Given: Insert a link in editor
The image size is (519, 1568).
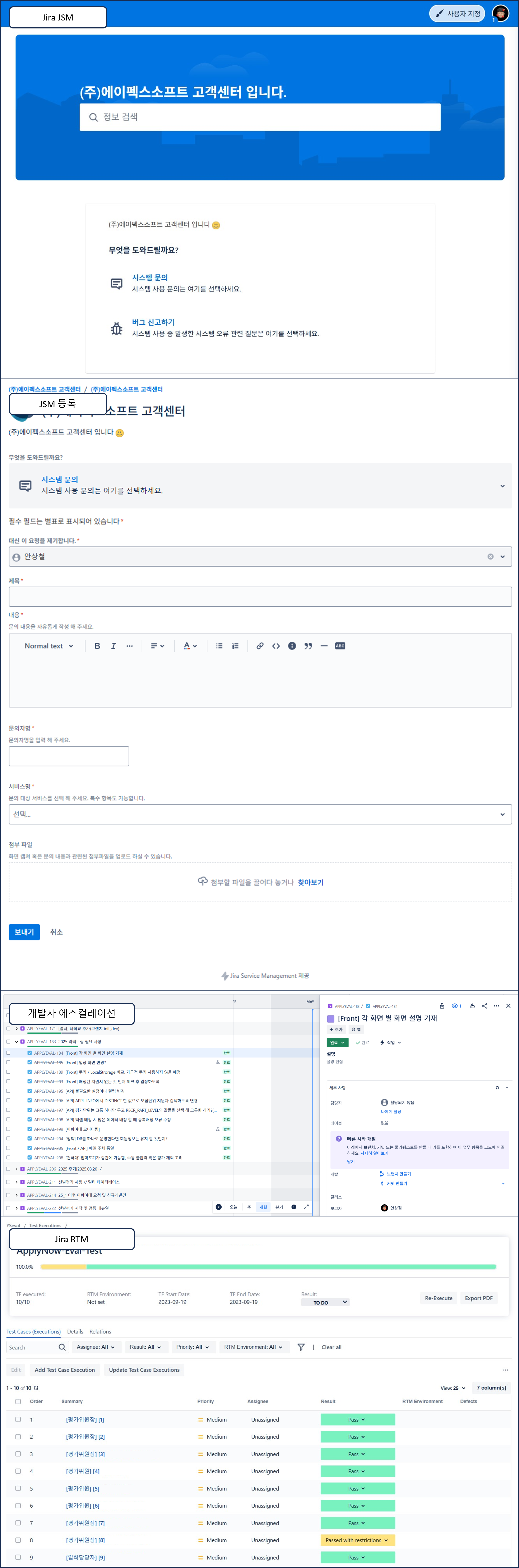Looking at the screenshot, I should [x=260, y=646].
